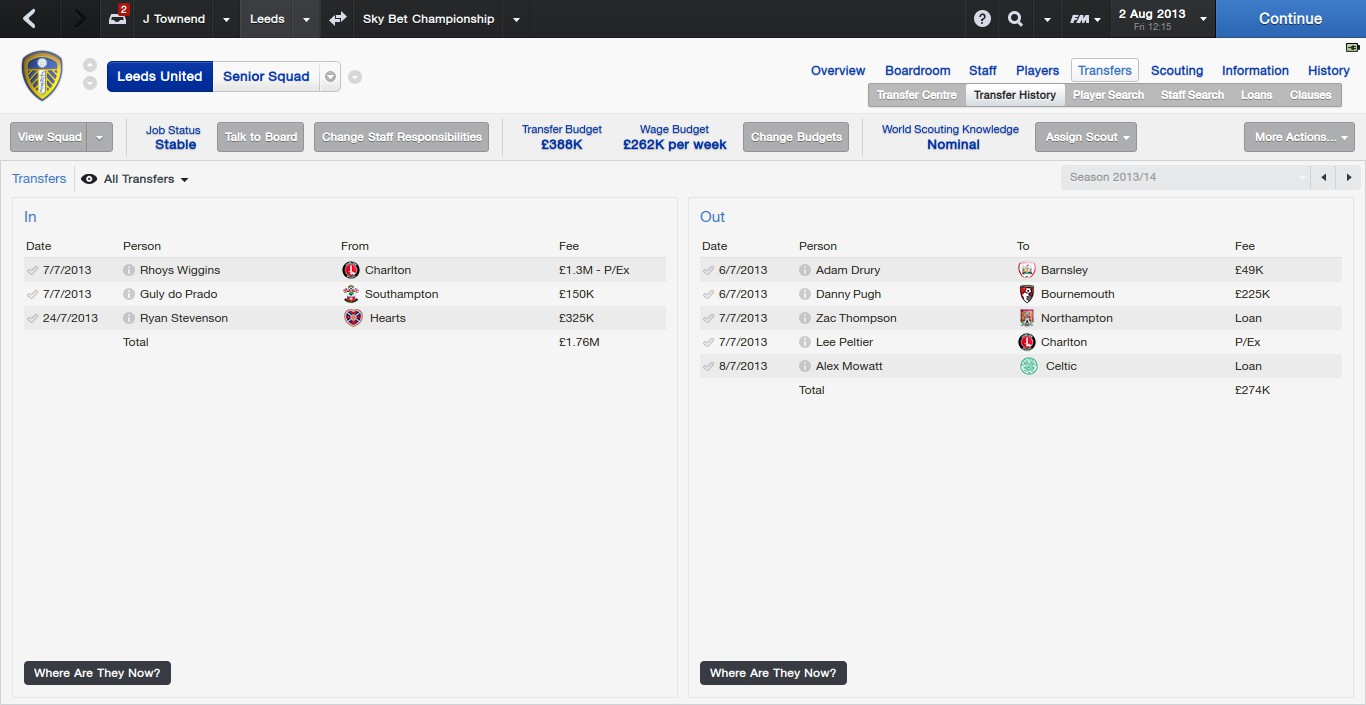
Task: Expand the More Actions menu
Action: 1299,137
